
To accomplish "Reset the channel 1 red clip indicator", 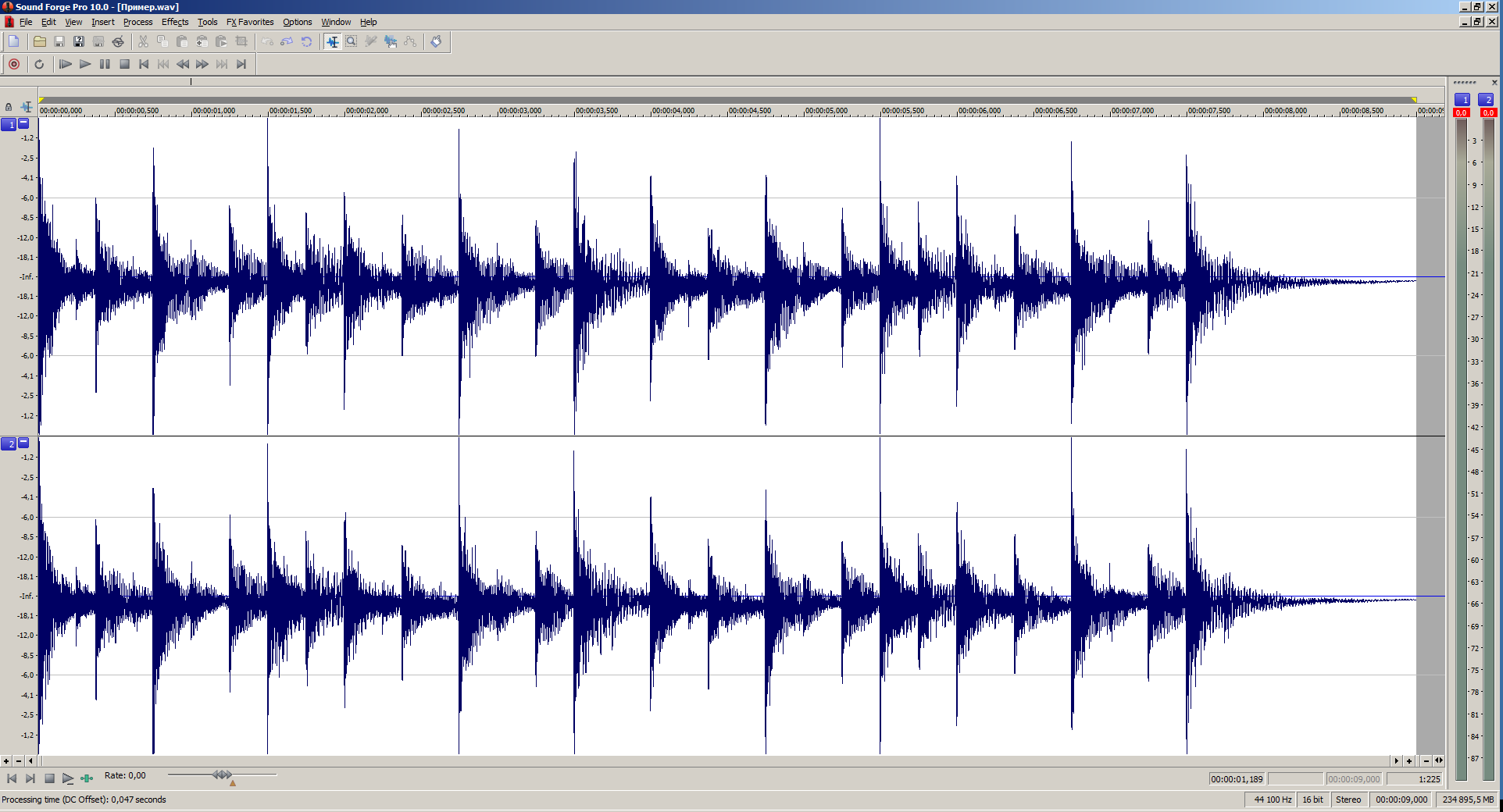I will [x=1461, y=113].
